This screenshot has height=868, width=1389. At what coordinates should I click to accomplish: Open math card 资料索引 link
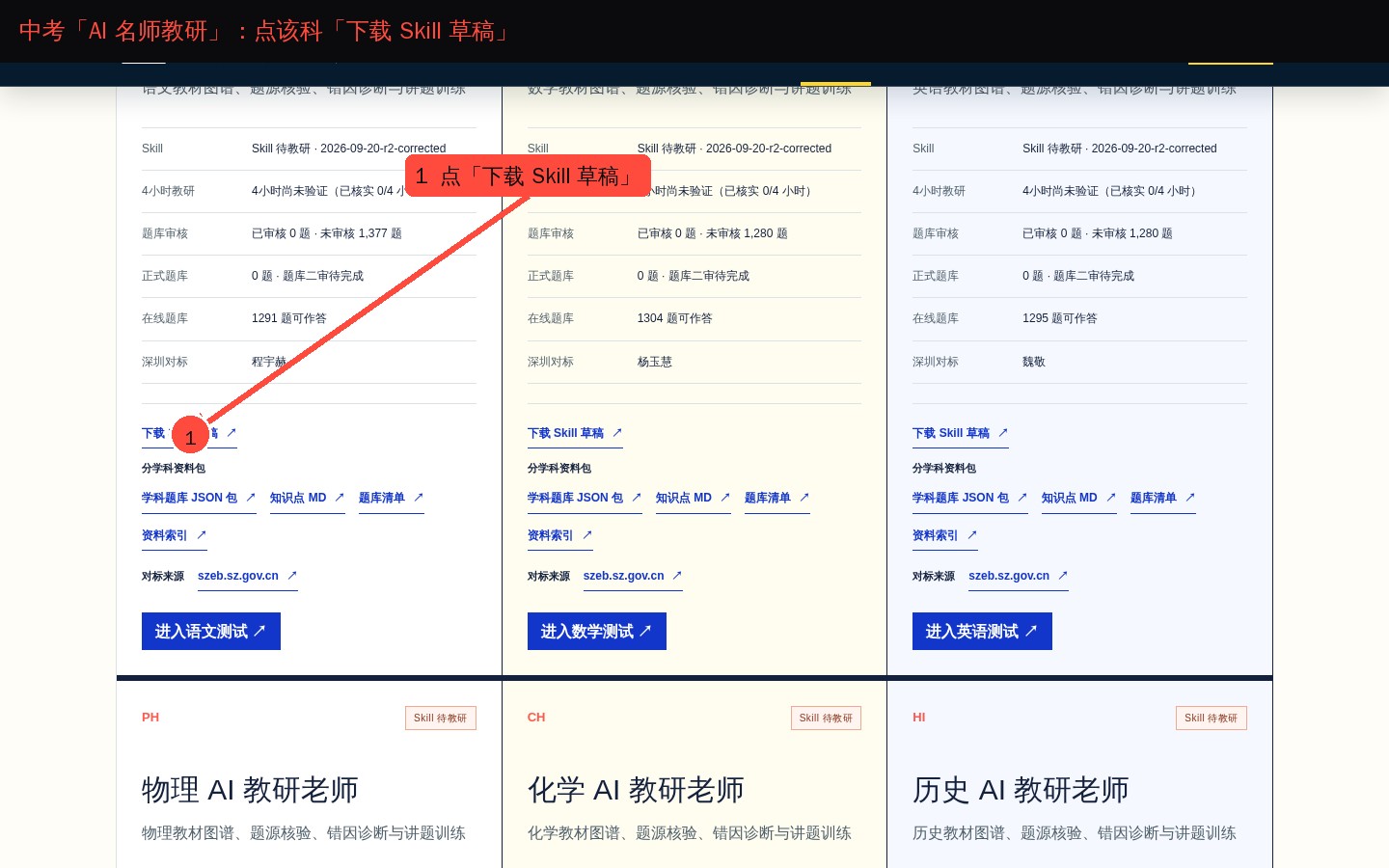559,536
